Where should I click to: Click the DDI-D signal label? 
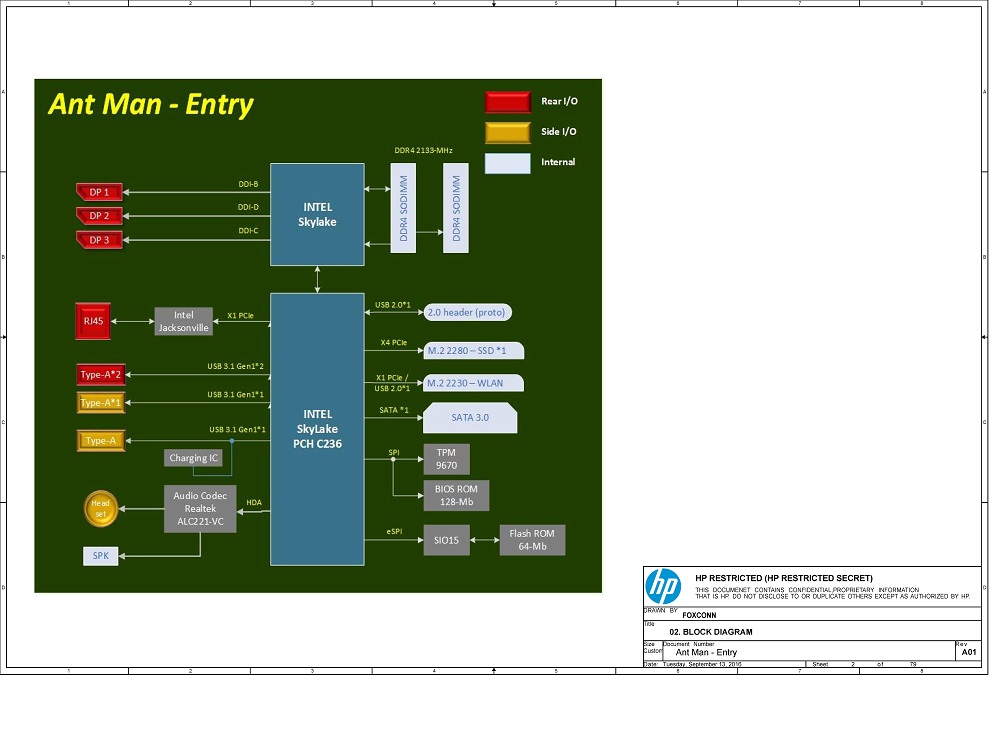(248, 207)
